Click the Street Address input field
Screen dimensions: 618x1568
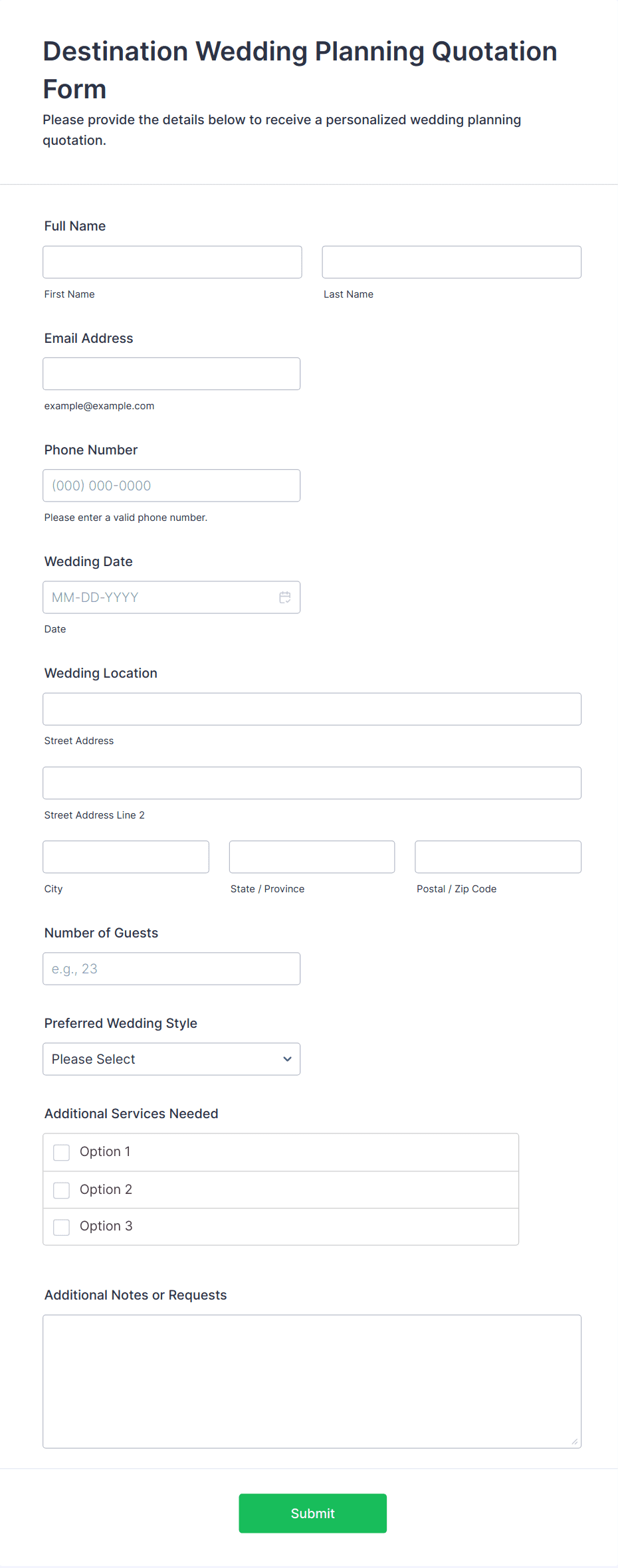coord(312,708)
